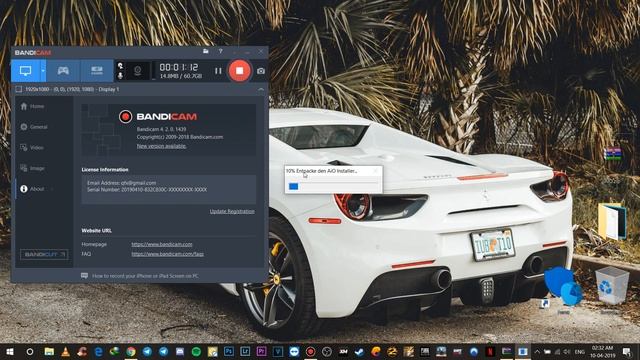The height and width of the screenshot is (360, 640).
Task: Click New version available link
Action: [x=161, y=146]
